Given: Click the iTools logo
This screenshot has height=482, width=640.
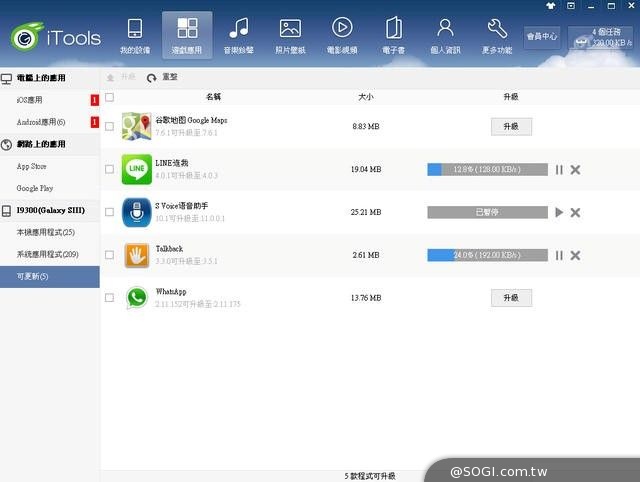Looking at the screenshot, I should click(56, 37).
